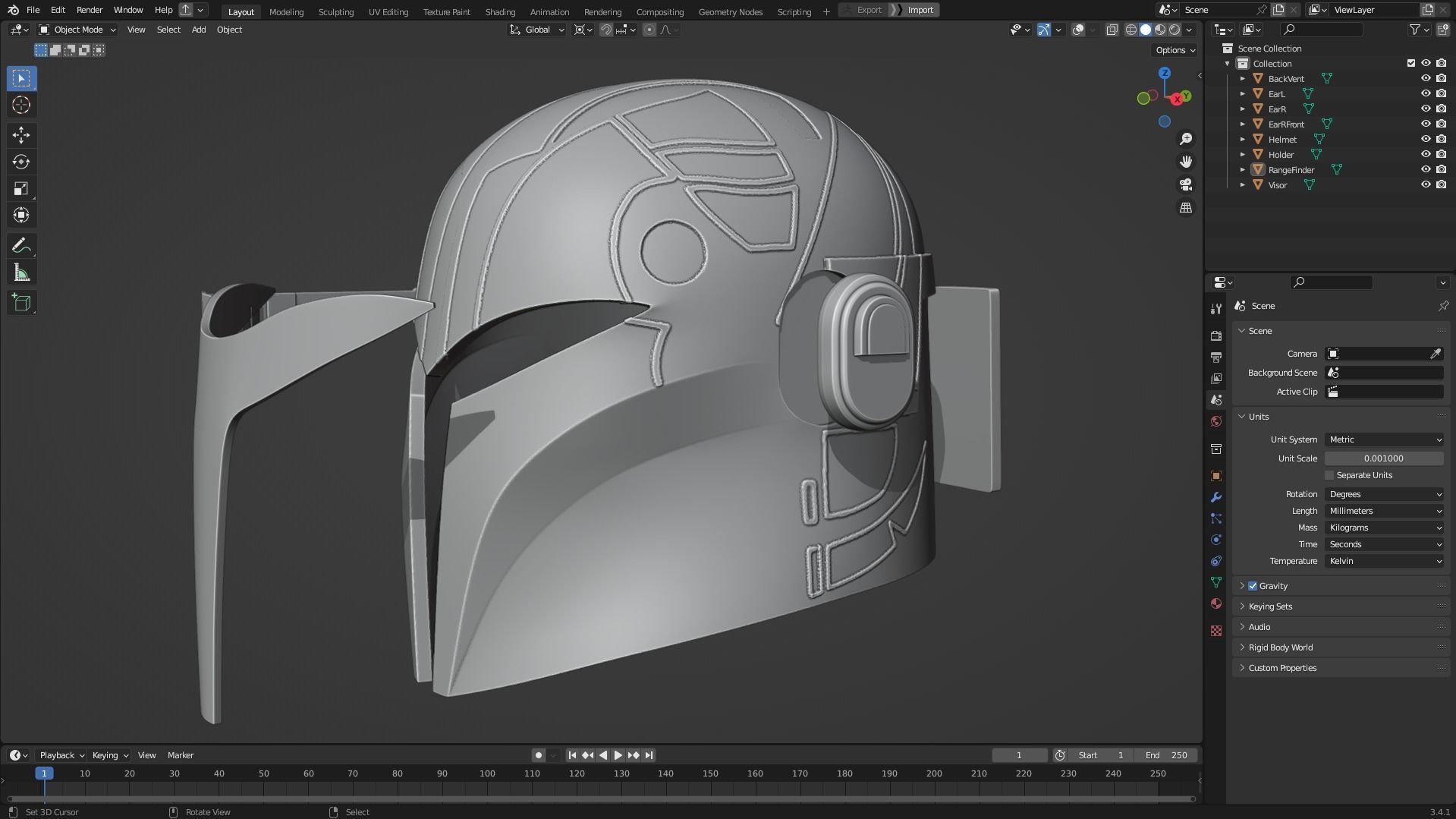
Task: Open the Render menu
Action: pyautogui.click(x=90, y=10)
